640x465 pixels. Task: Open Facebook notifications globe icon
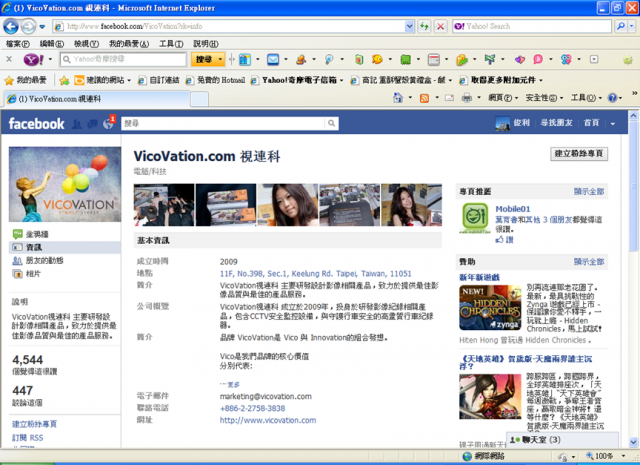pos(108,124)
